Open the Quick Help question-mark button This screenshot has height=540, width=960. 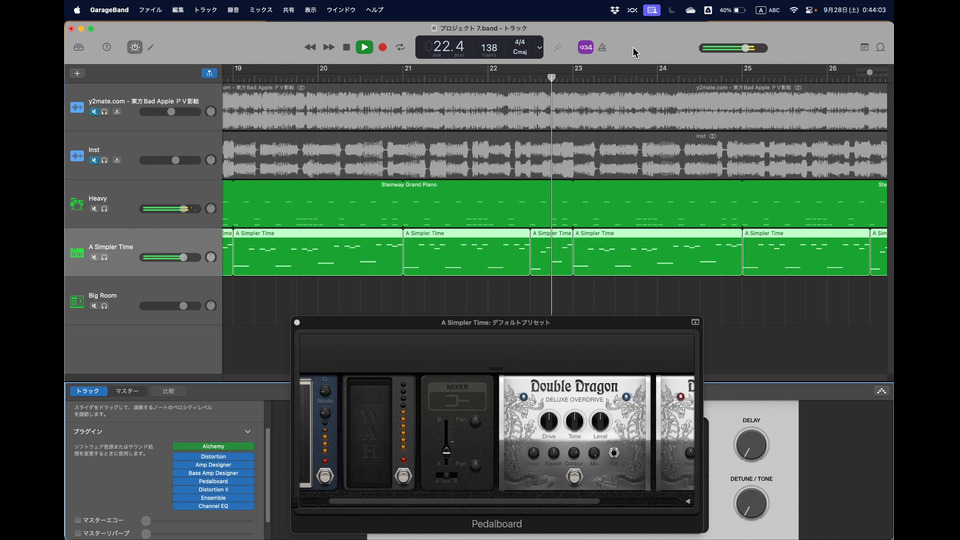(107, 47)
